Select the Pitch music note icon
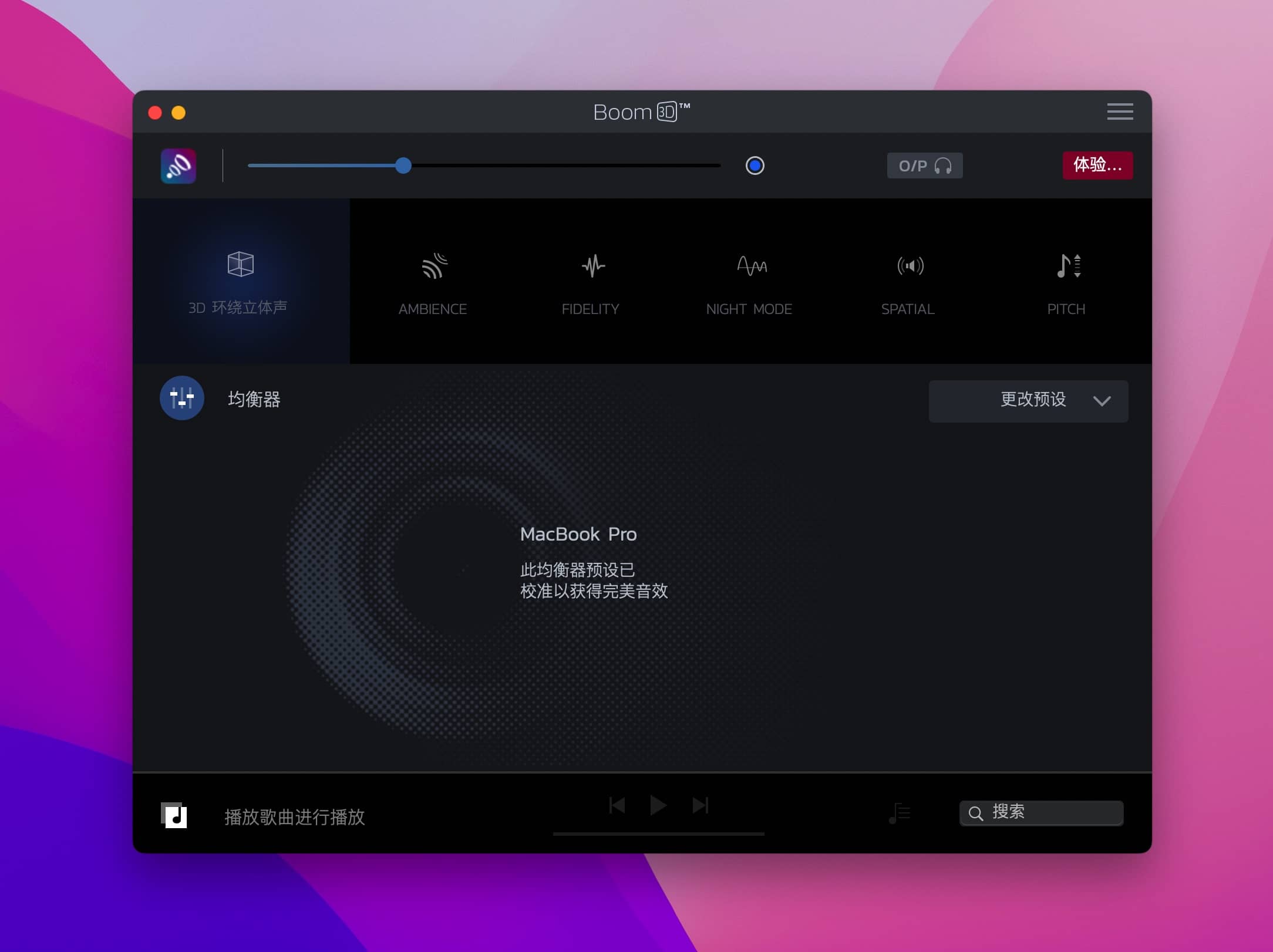The height and width of the screenshot is (952, 1273). point(1069,266)
